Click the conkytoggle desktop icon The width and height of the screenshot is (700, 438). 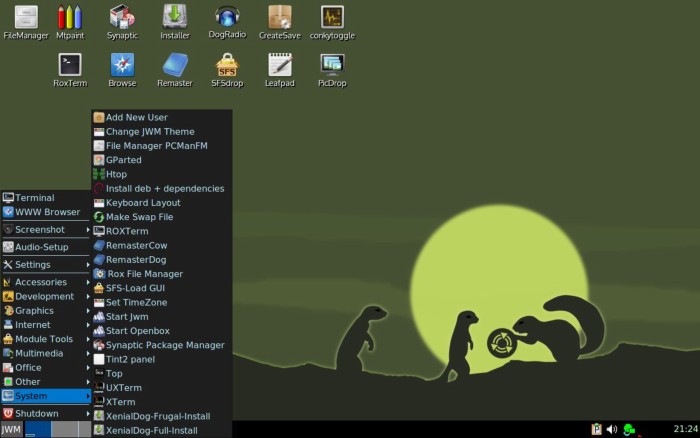point(332,22)
